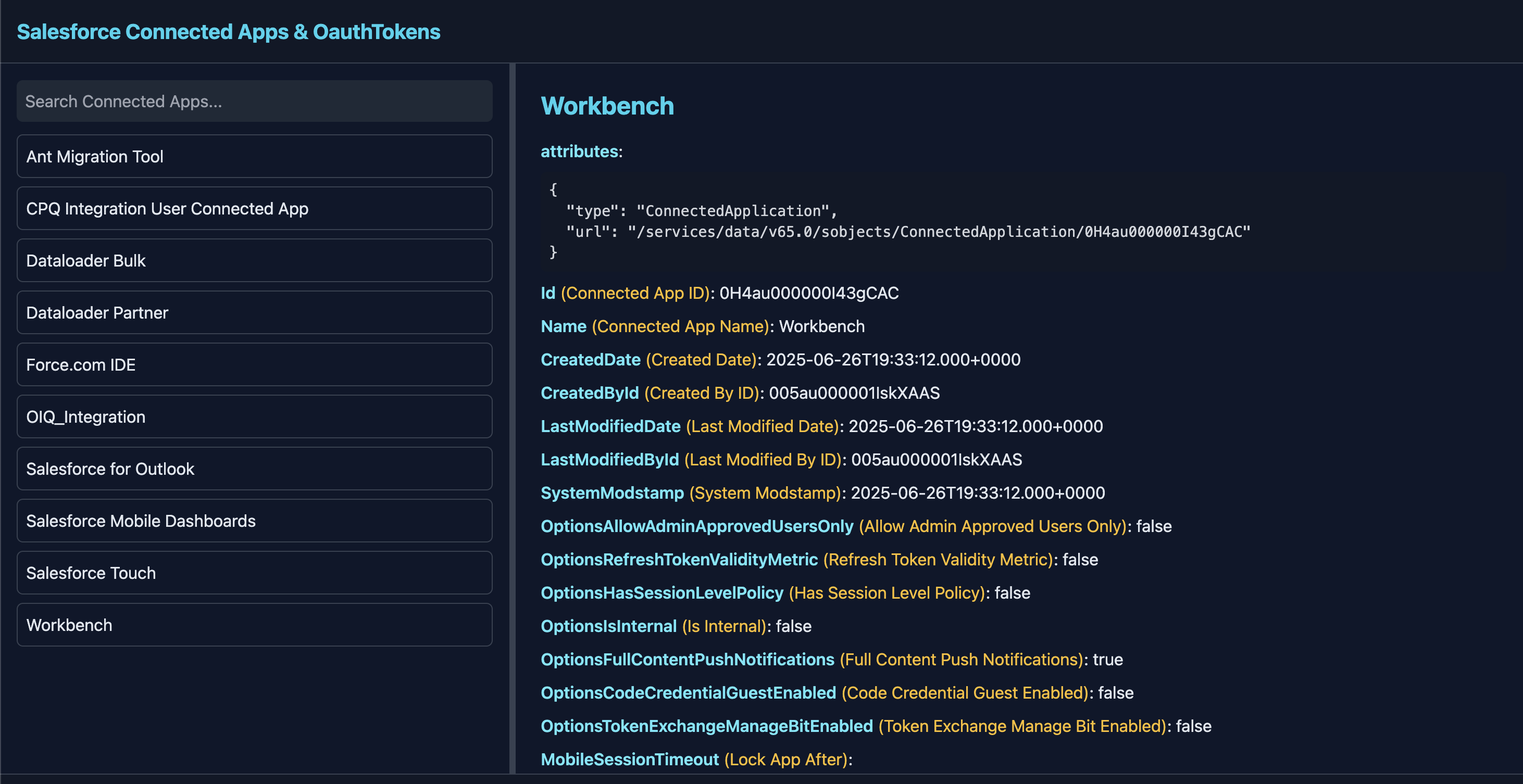Click the attributes label

[579, 151]
